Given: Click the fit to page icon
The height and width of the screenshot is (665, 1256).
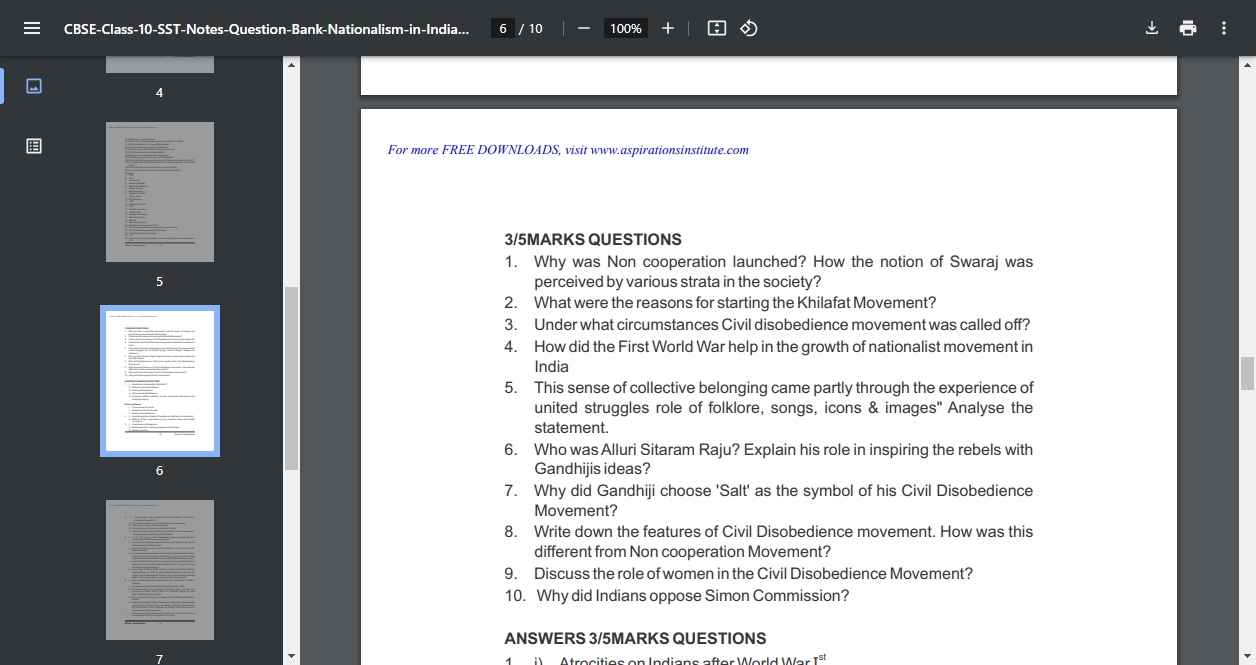Looking at the screenshot, I should [x=716, y=28].
